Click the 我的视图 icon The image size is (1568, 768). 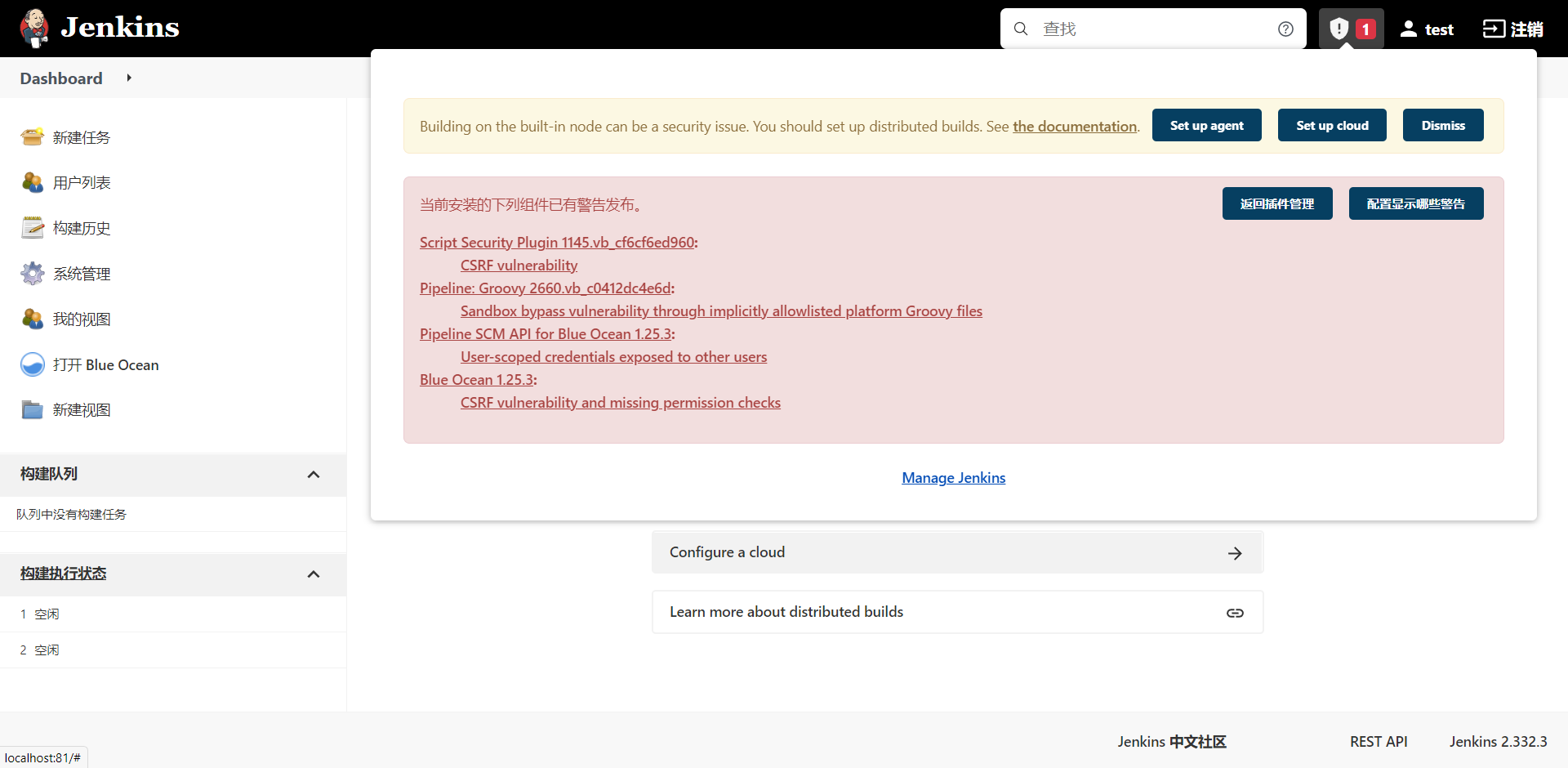(x=33, y=319)
